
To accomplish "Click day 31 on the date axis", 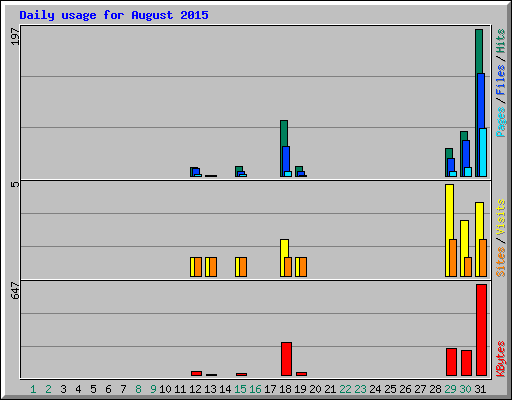I will point(480,389).
